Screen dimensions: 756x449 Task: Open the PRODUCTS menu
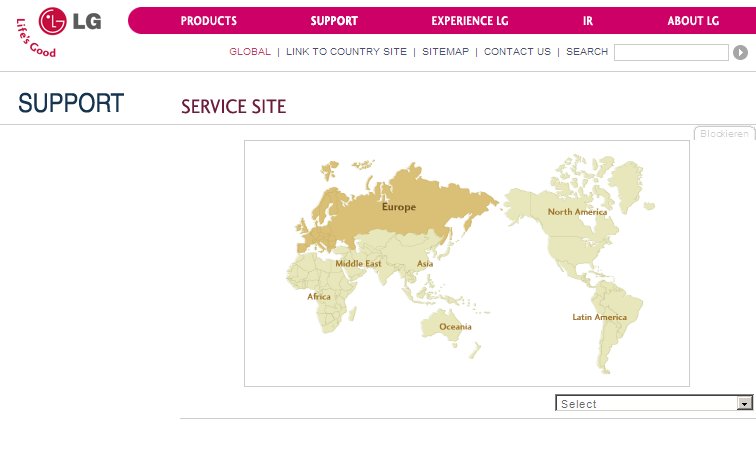point(208,21)
